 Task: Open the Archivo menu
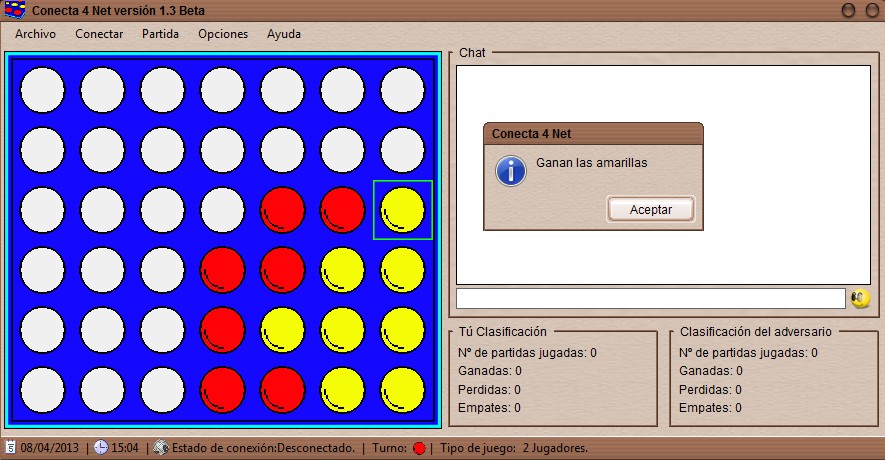36,34
